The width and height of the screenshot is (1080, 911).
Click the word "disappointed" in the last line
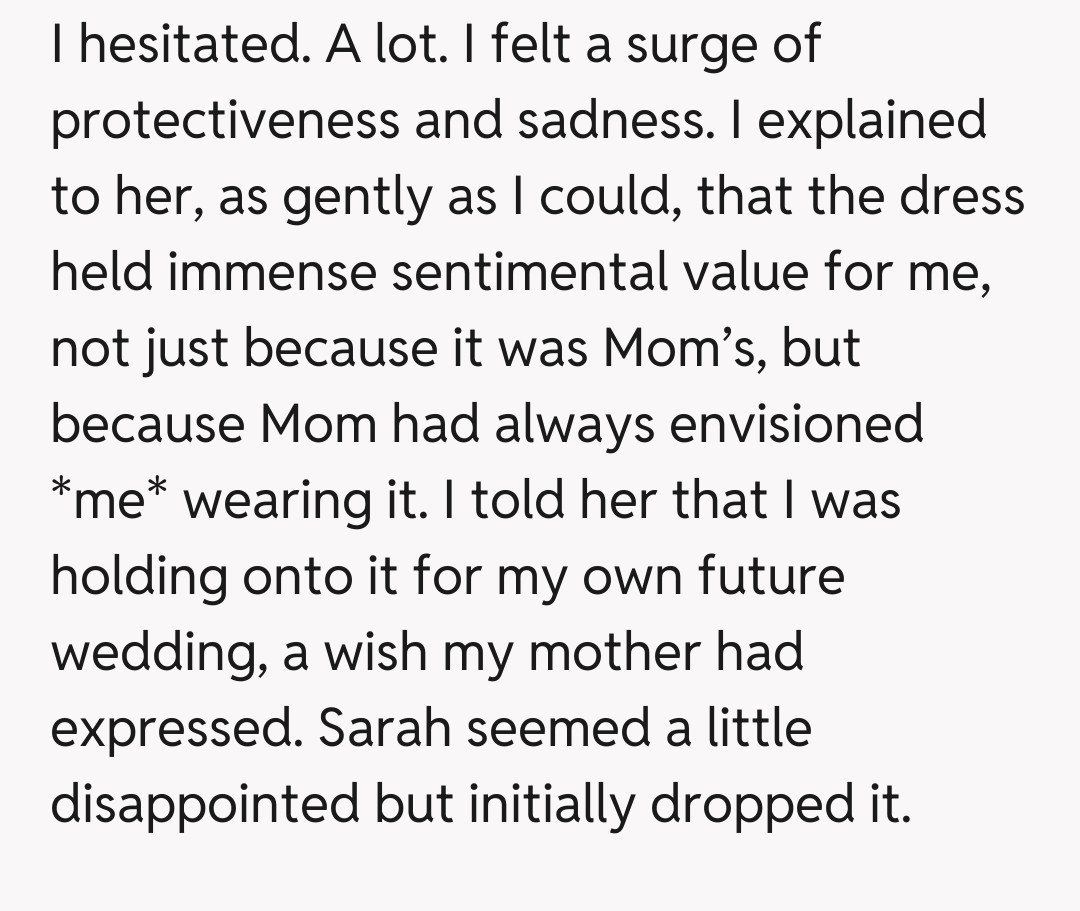click(204, 805)
